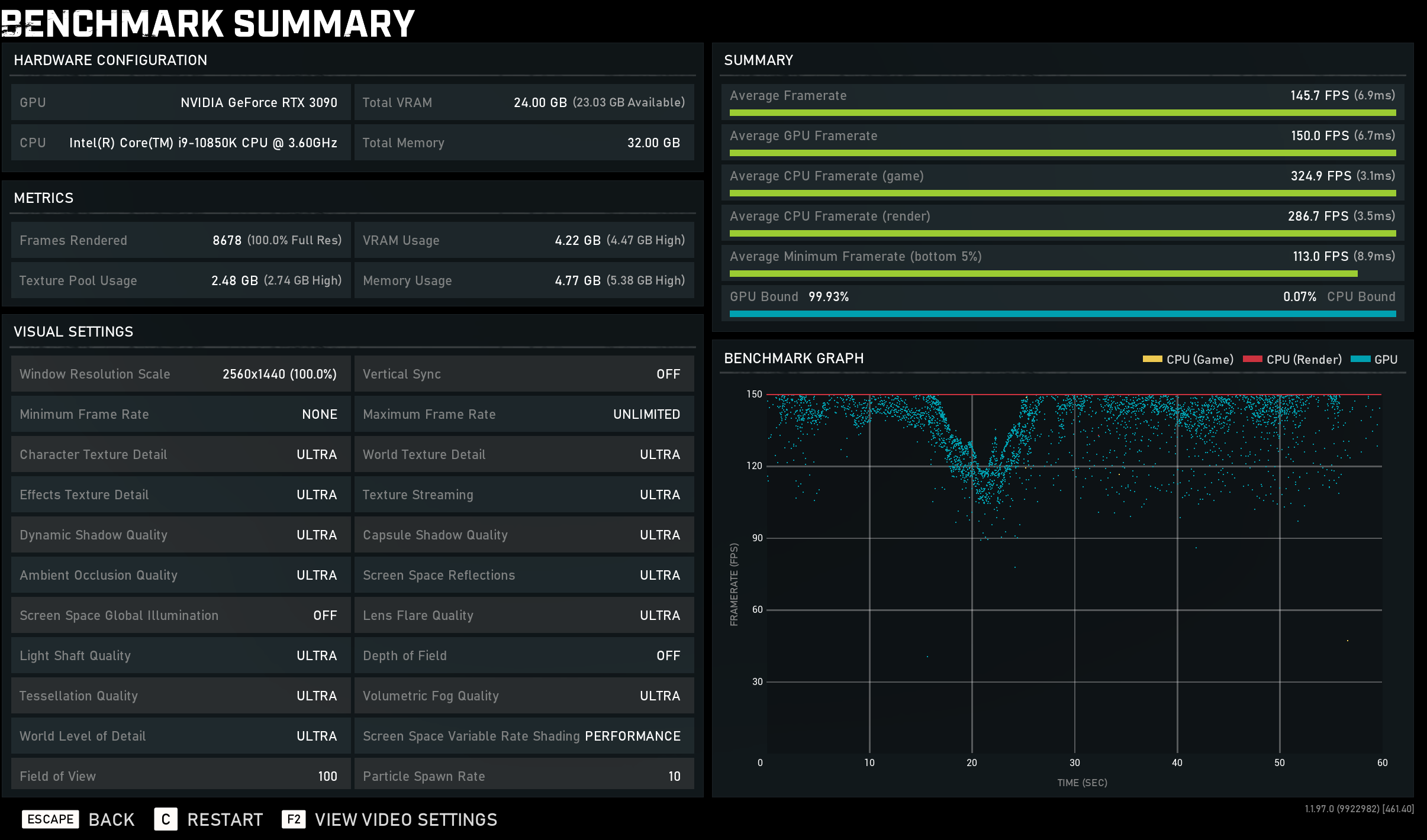Click Screen Space Global Illumination row
Screen dimensions: 1427x840
(180, 615)
